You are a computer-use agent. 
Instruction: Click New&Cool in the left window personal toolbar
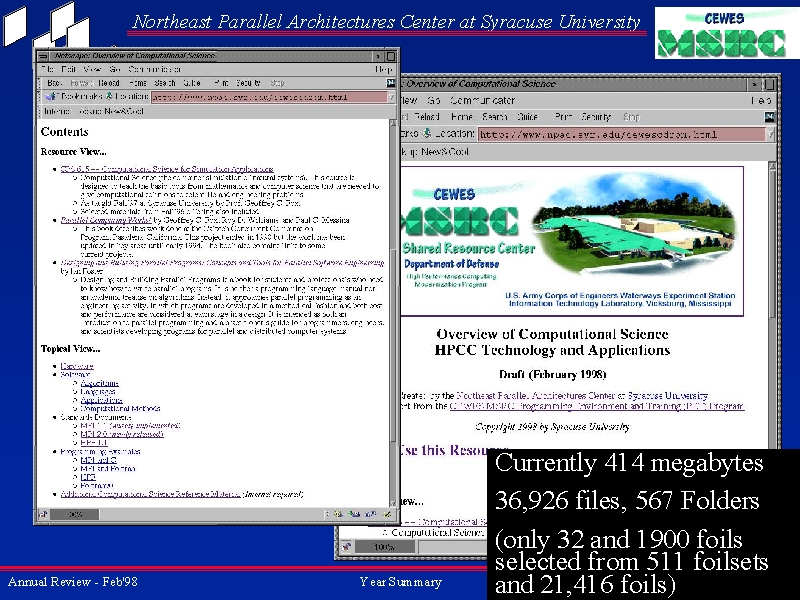tap(124, 111)
